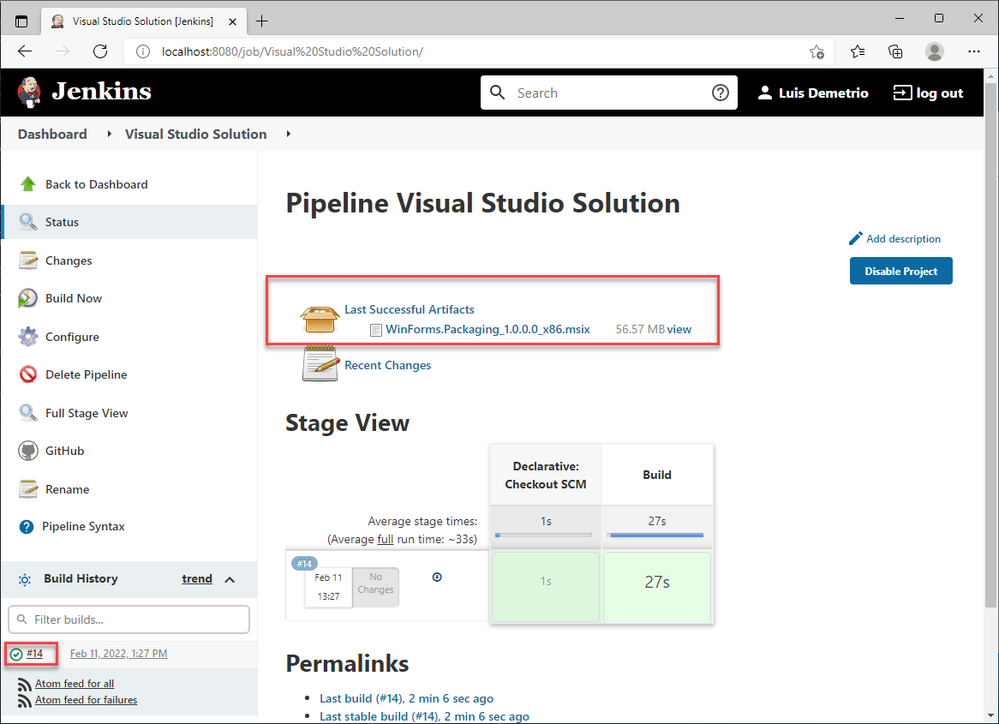Click the Recent Changes notepad icon

pos(320,364)
